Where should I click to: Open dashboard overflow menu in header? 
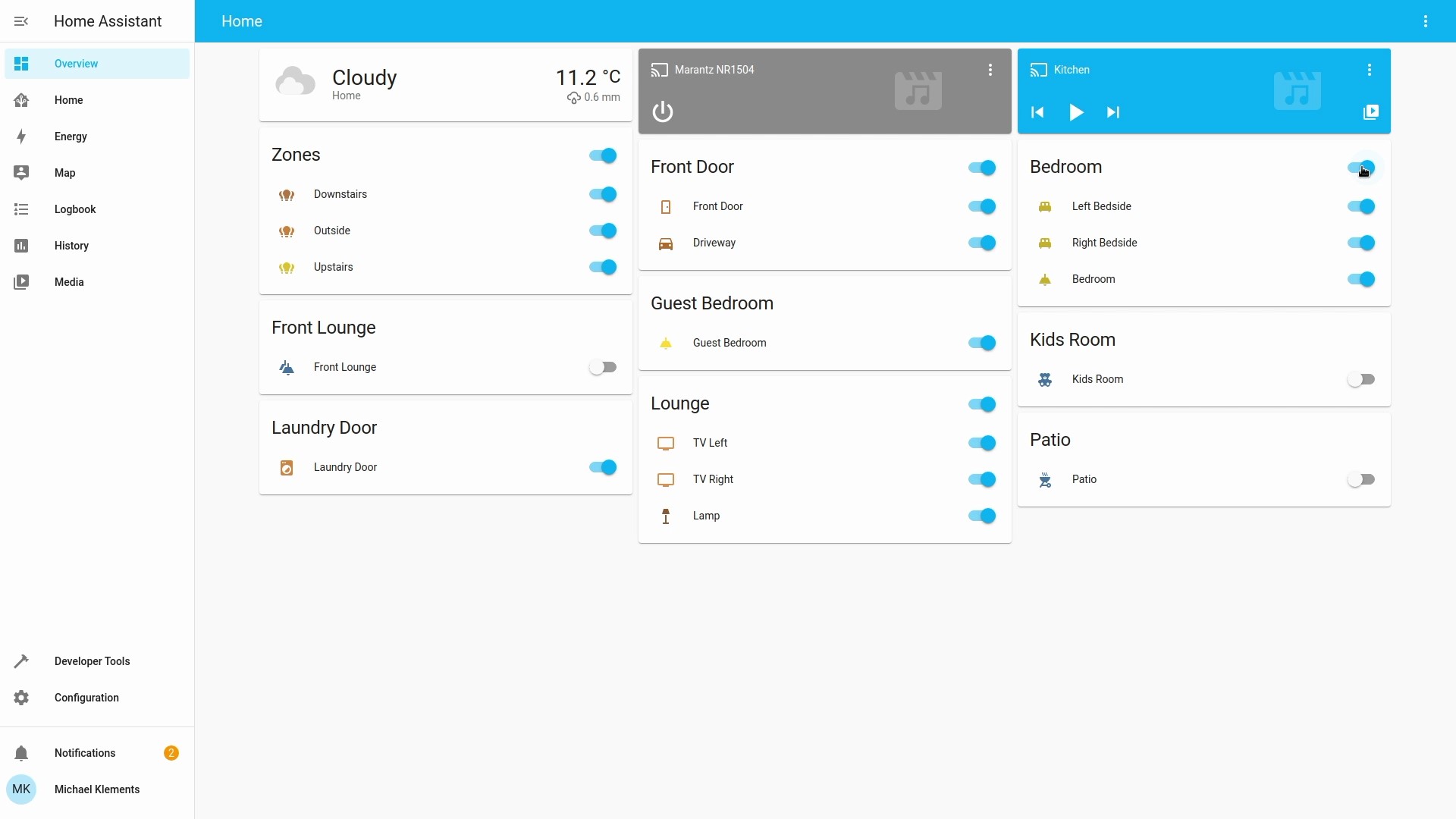pos(1425,21)
